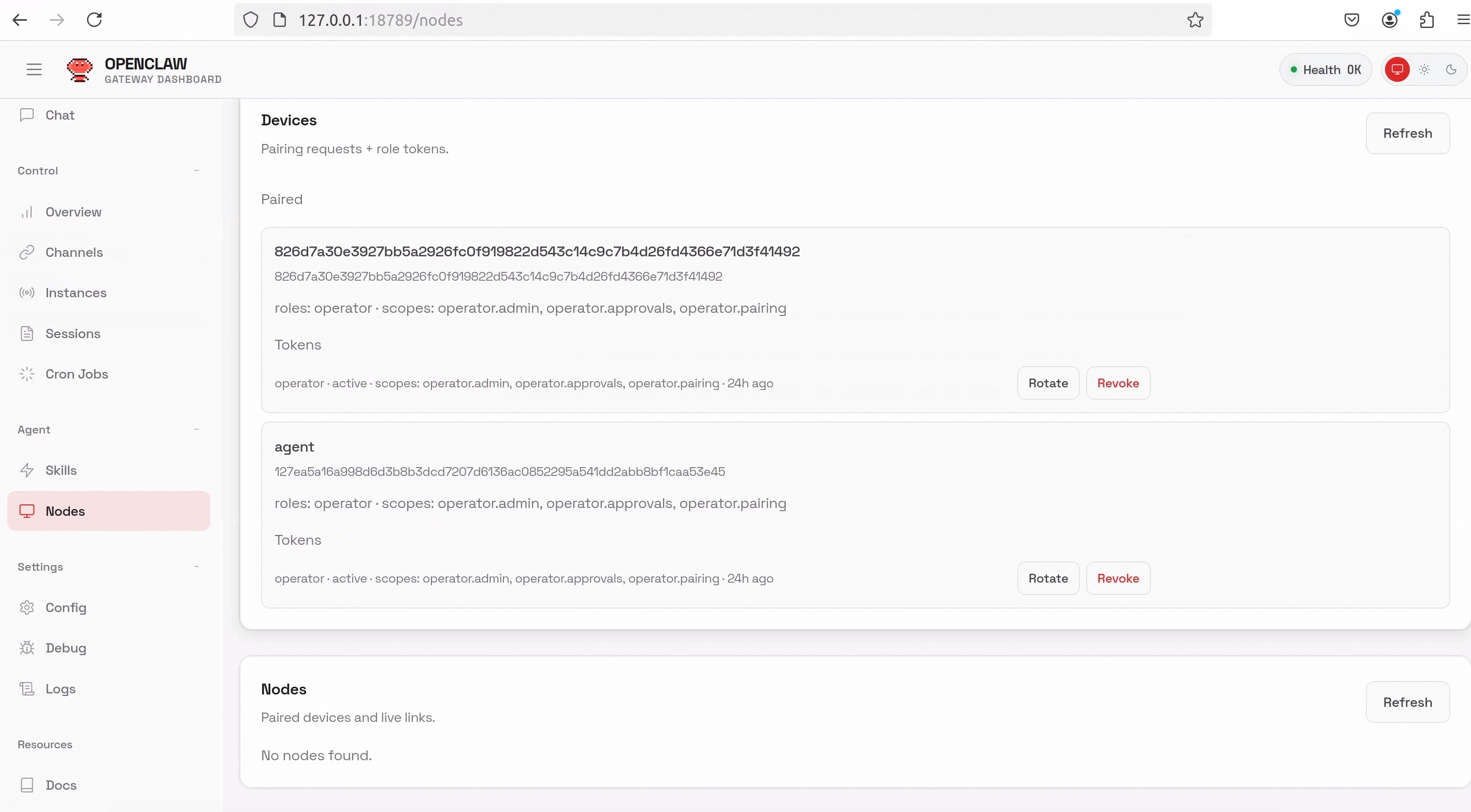1471x812 pixels.
Task: Toggle the hamburger sidebar menu
Action: (34, 70)
